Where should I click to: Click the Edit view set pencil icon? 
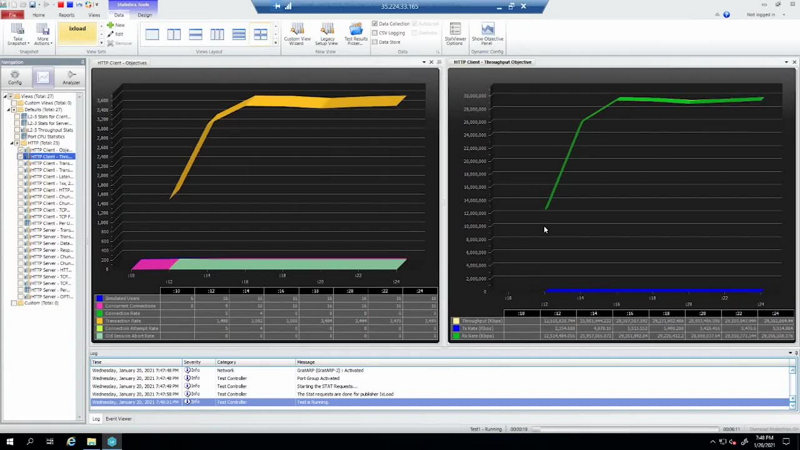110,34
